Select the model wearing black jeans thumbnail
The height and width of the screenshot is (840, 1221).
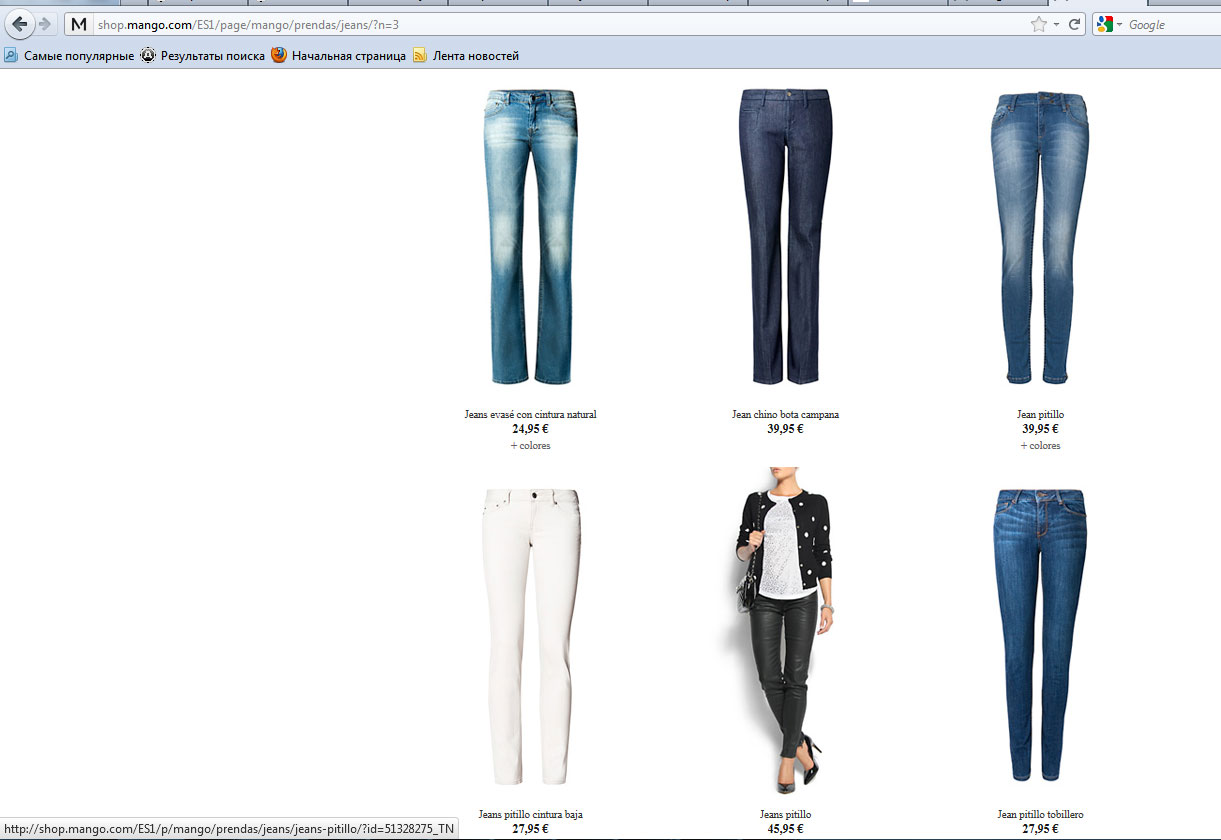point(785,630)
